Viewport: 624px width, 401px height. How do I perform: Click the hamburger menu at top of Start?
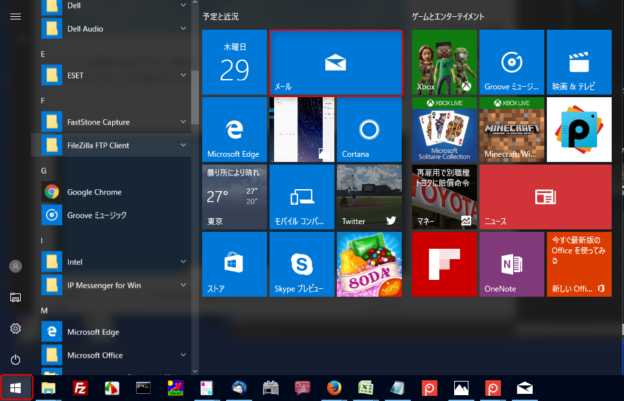16,16
